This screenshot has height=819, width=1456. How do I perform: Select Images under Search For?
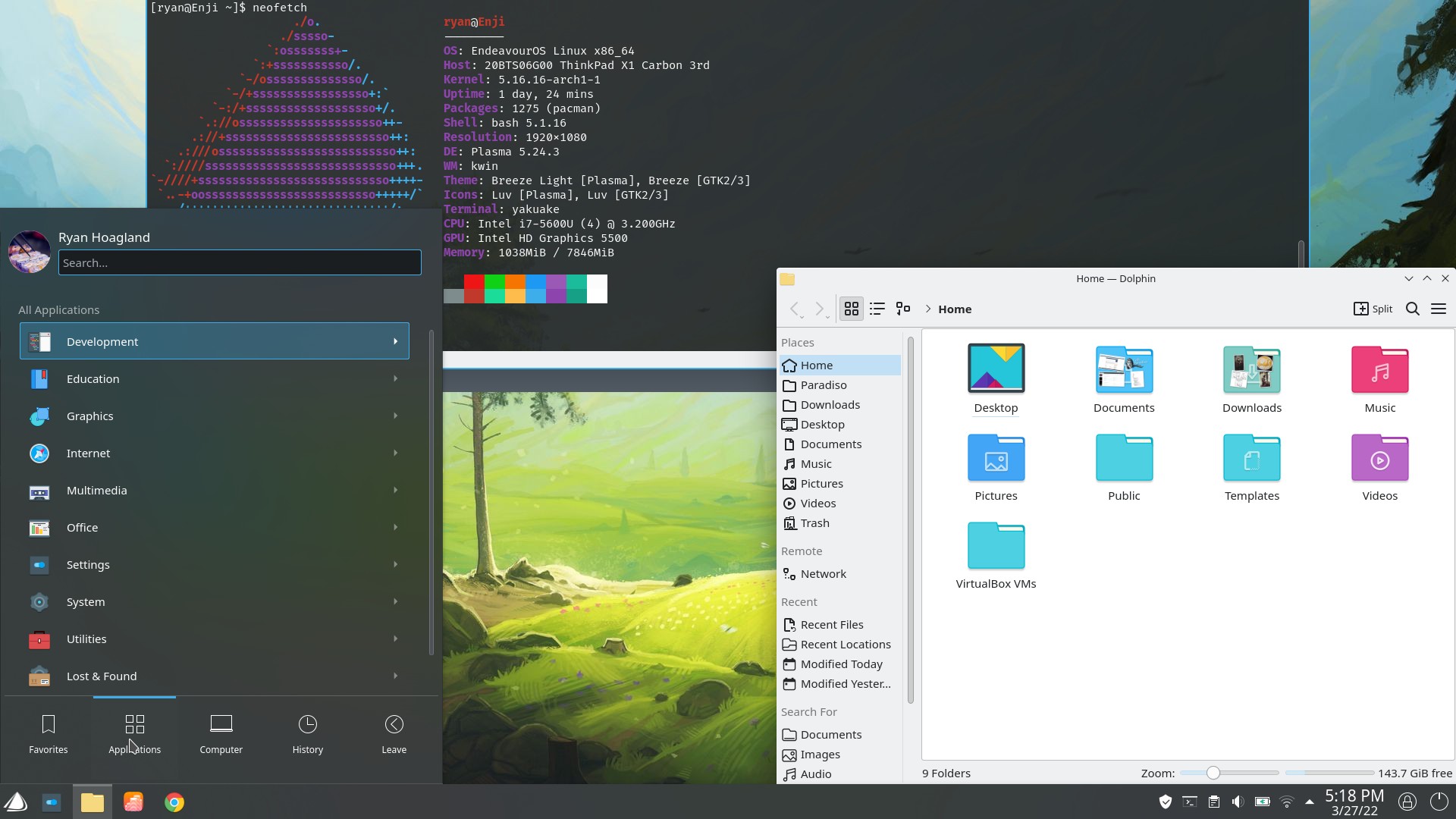840,755
